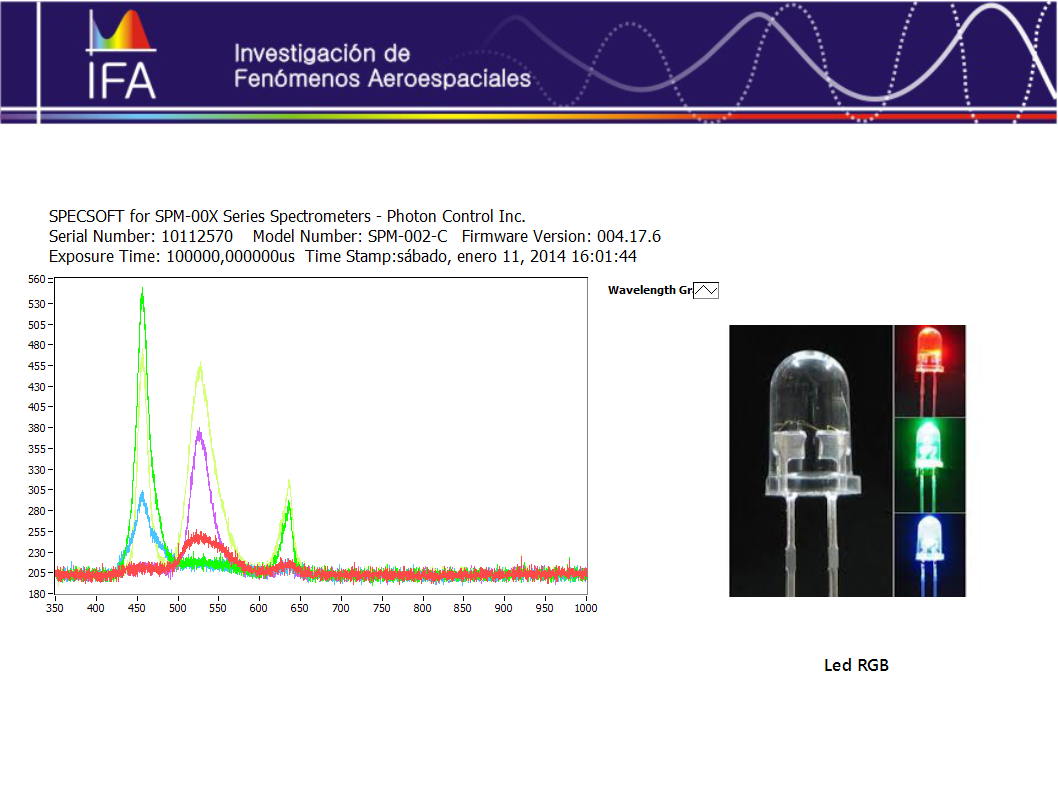Click the 'Led RGB' caption

[856, 665]
